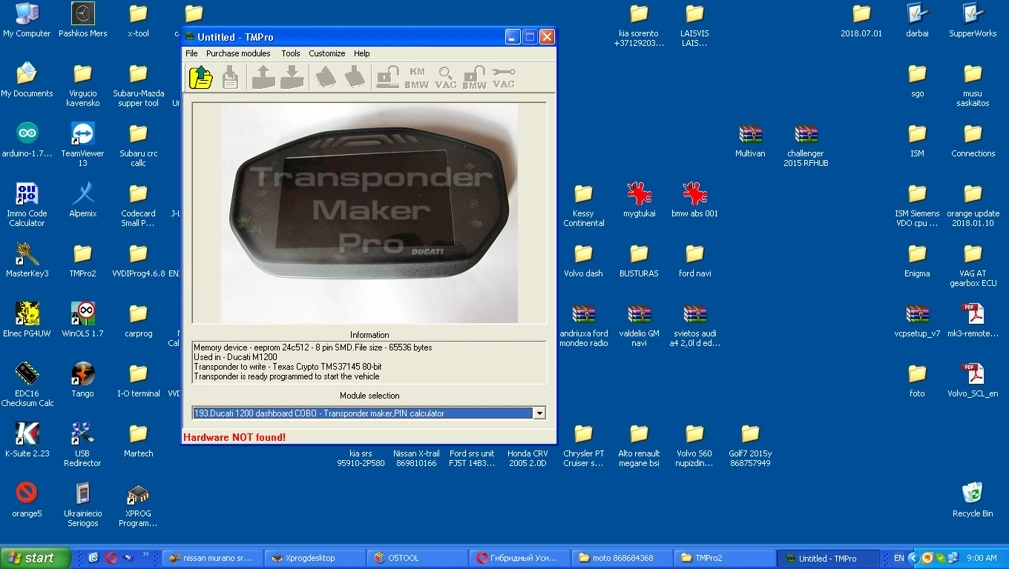Click the VAG magnifier search icon
Viewport: 1009px width, 569px height.
coord(445,78)
